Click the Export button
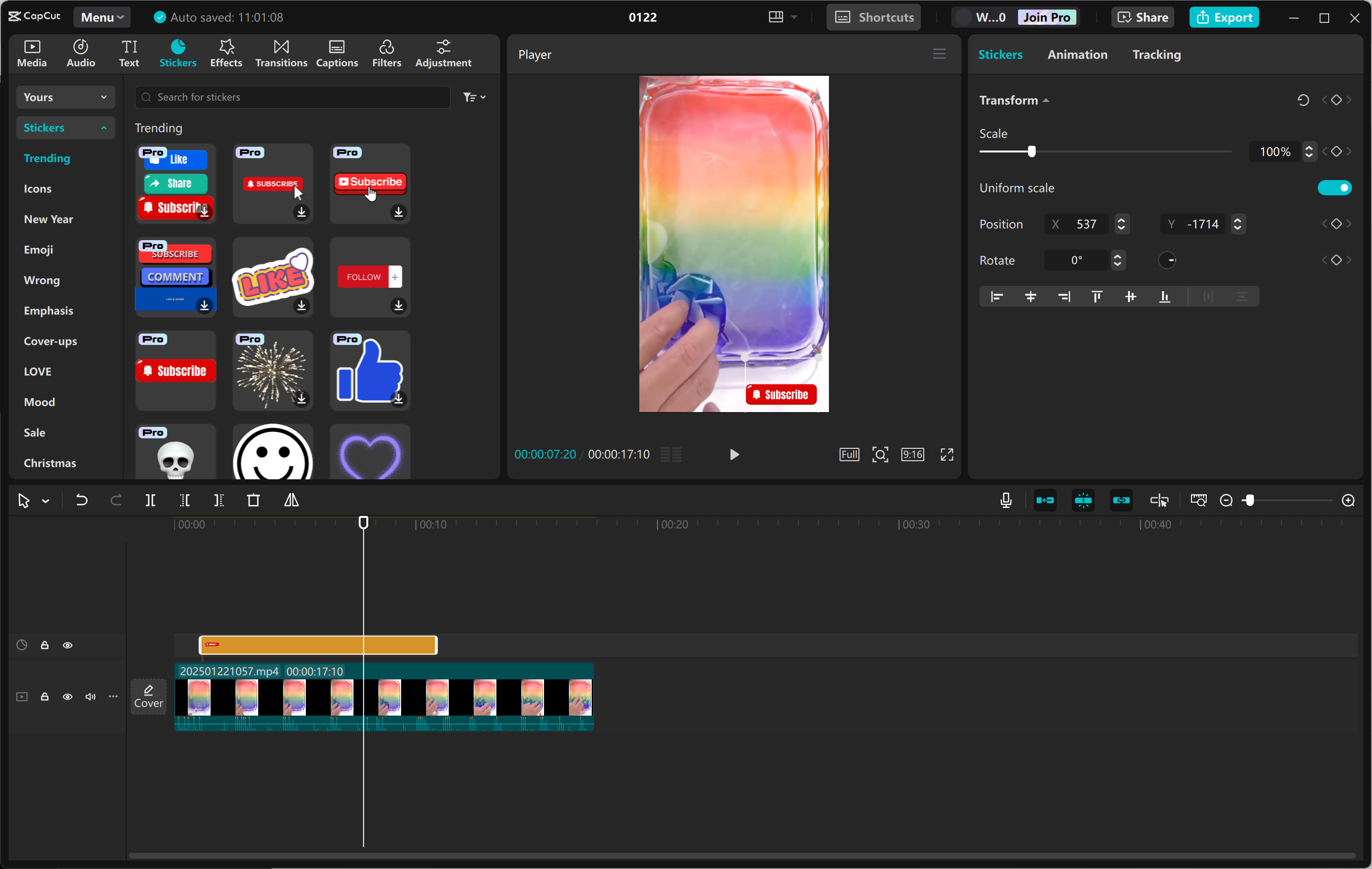 tap(1224, 17)
